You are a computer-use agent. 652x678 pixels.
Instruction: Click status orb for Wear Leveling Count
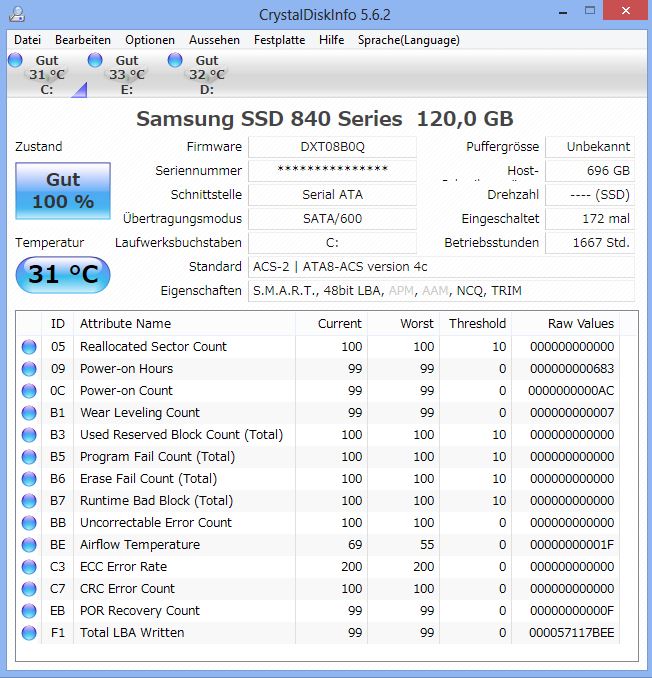pos(29,413)
